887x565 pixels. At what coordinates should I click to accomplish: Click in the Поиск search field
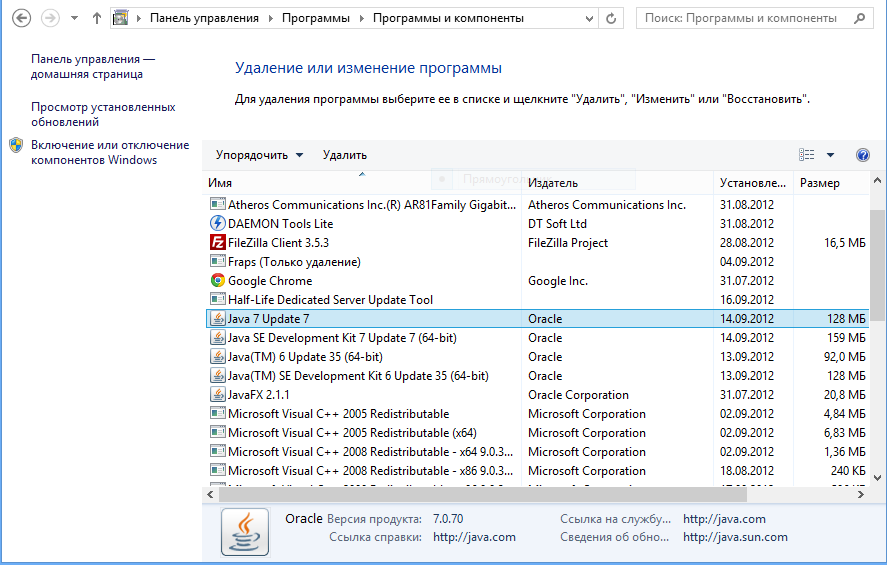(745, 18)
